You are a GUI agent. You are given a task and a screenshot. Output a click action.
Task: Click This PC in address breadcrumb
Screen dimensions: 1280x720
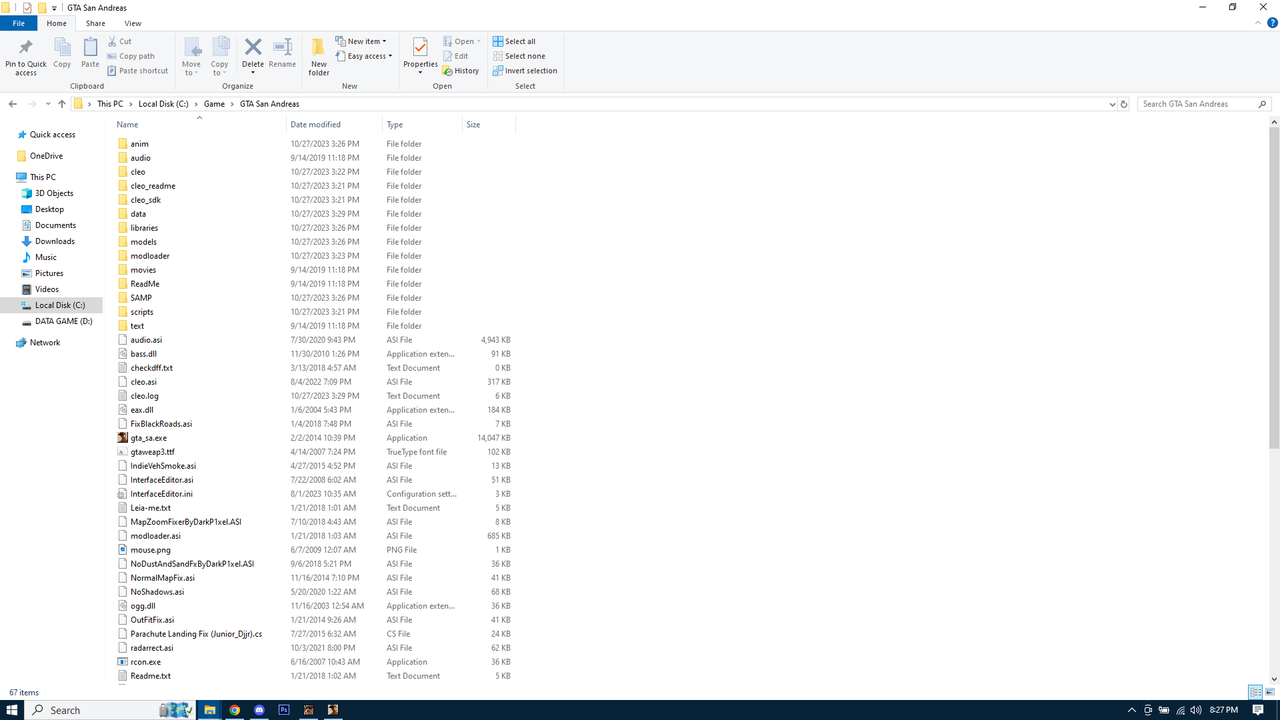(x=110, y=104)
